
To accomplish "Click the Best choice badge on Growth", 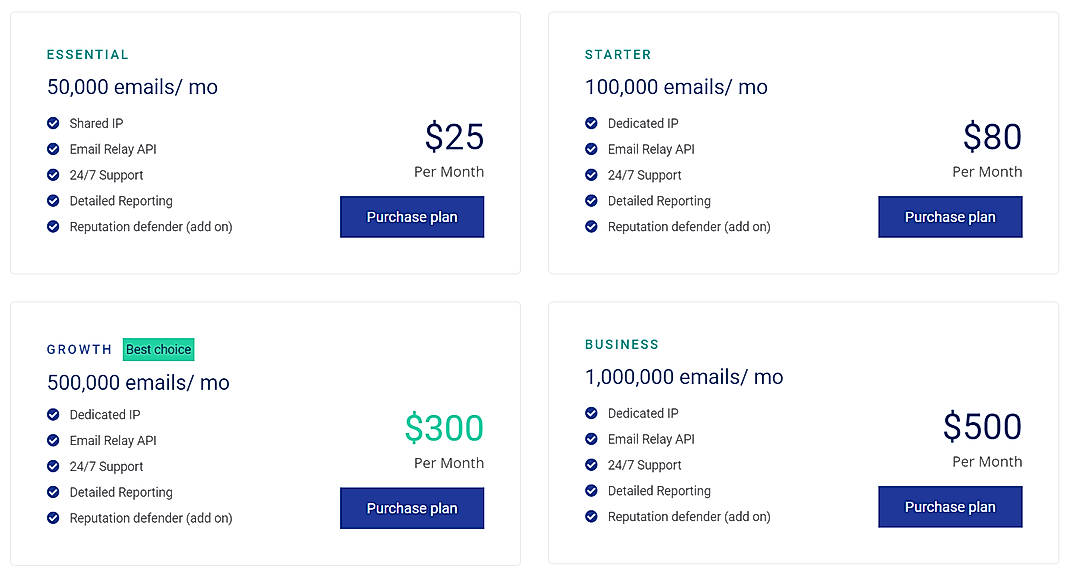I will (x=158, y=349).
